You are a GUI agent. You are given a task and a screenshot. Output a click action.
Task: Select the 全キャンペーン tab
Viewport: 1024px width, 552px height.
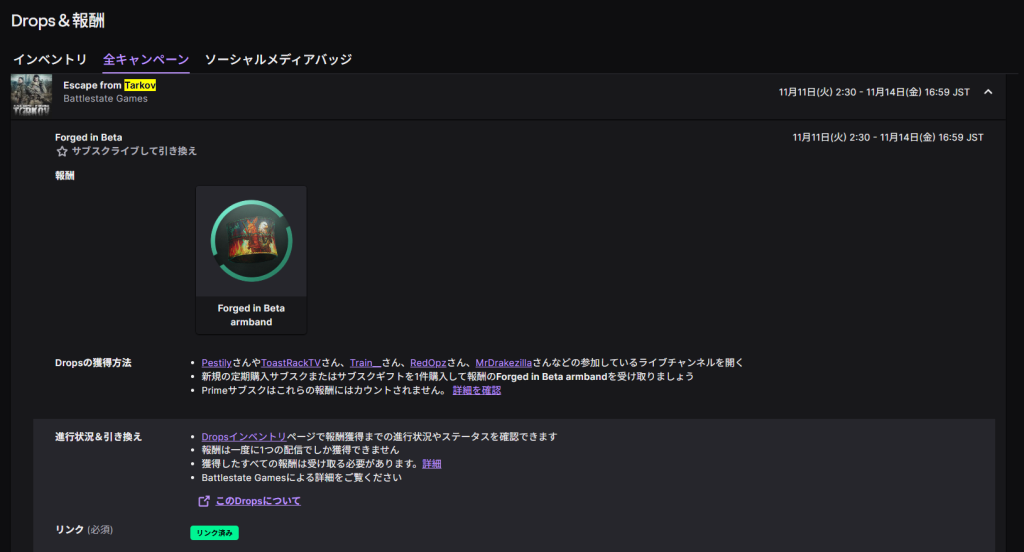pos(146,60)
